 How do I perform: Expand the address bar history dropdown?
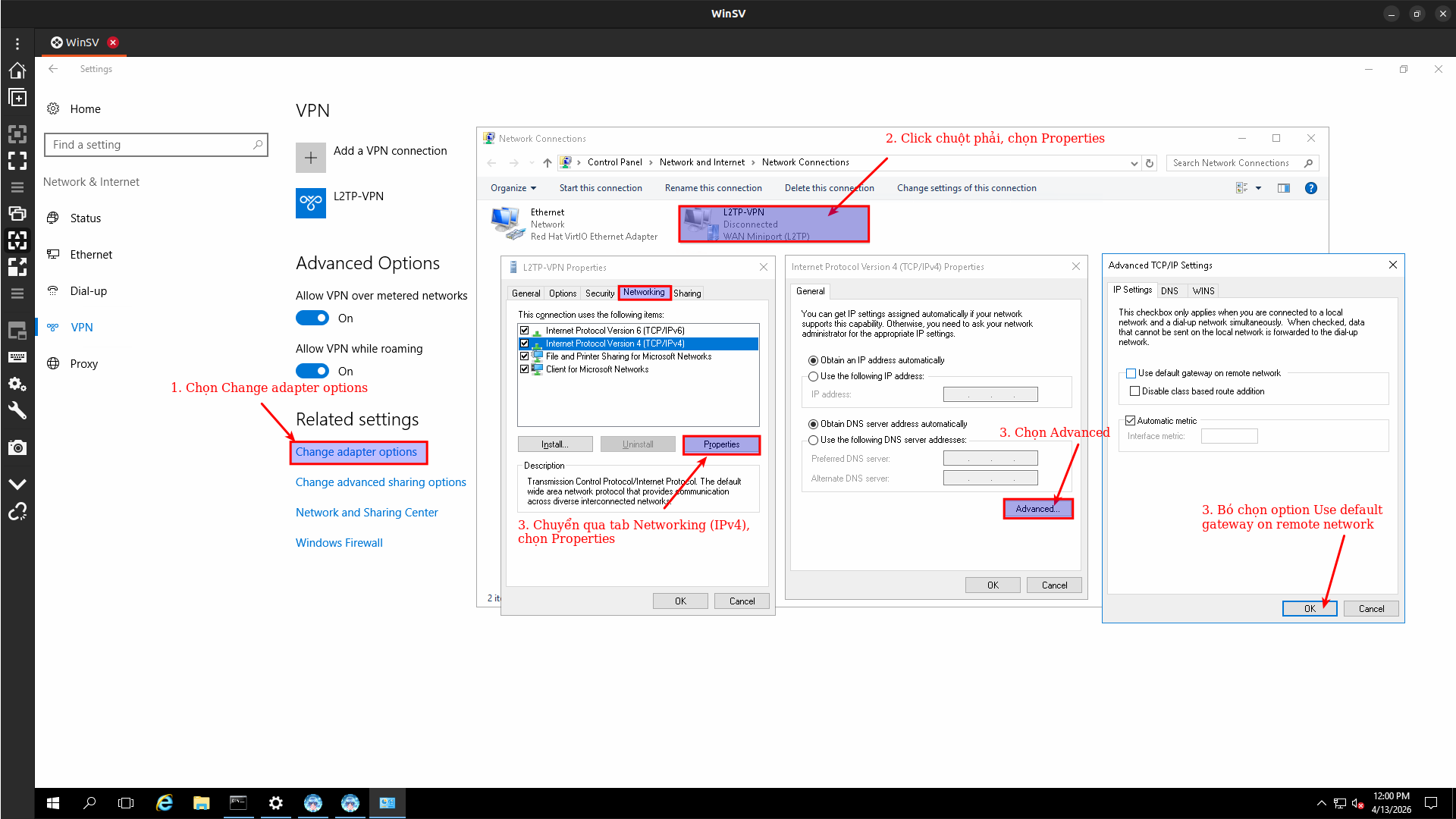[x=1134, y=163]
